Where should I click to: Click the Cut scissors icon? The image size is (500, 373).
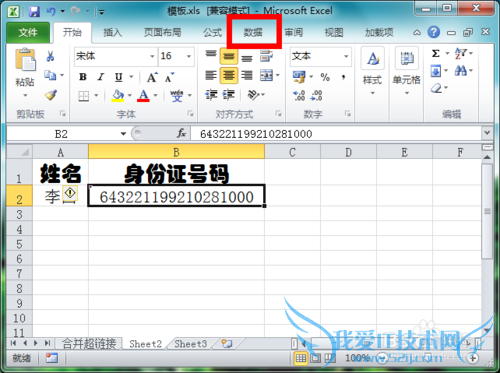click(50, 56)
